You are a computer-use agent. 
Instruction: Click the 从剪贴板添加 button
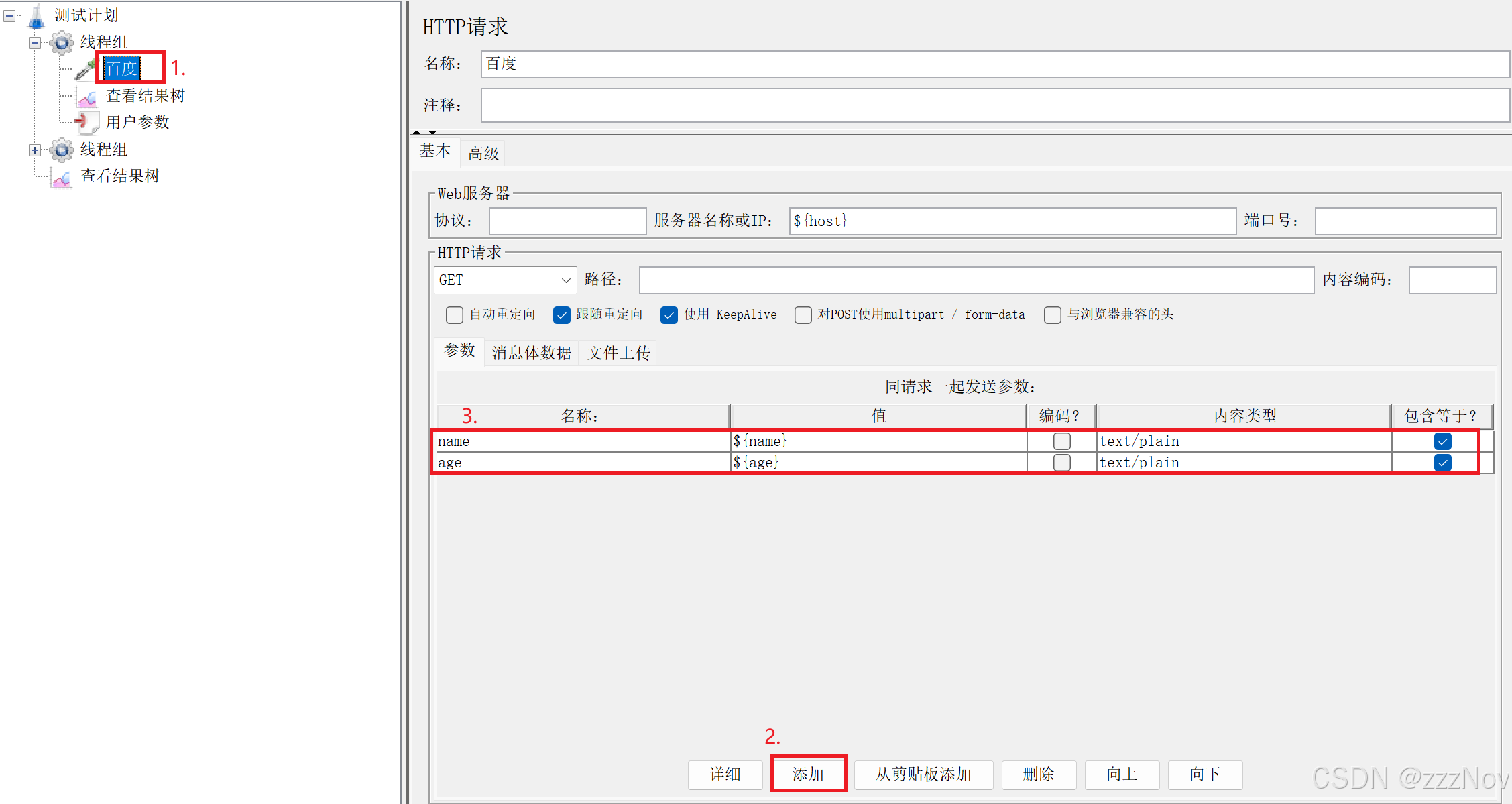[923, 774]
